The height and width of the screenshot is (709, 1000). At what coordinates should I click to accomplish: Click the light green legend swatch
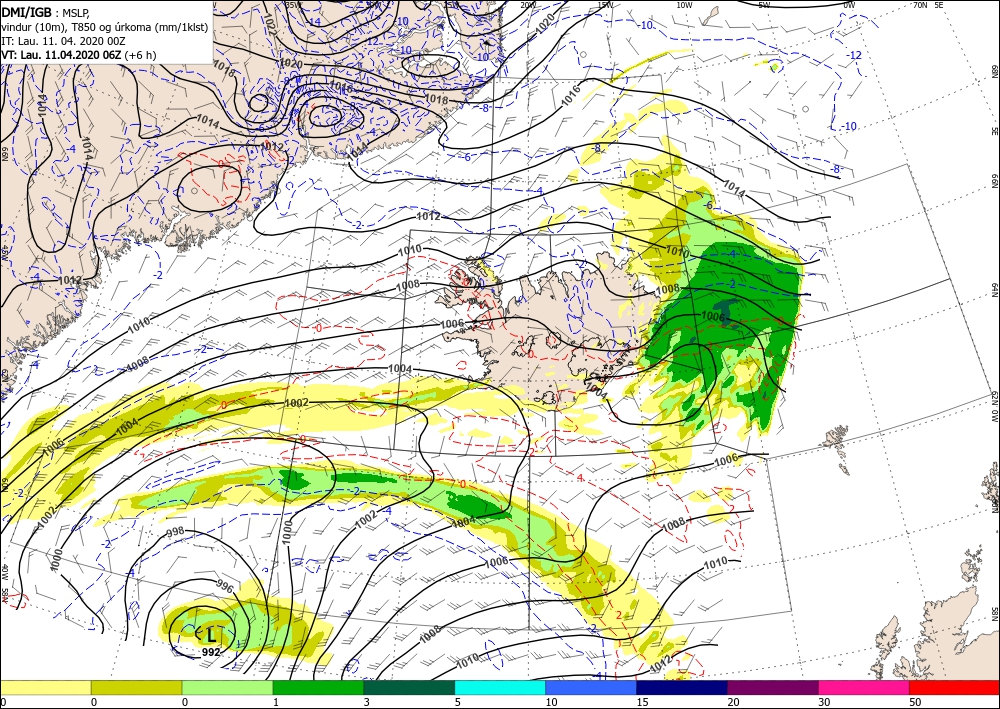click(227, 687)
